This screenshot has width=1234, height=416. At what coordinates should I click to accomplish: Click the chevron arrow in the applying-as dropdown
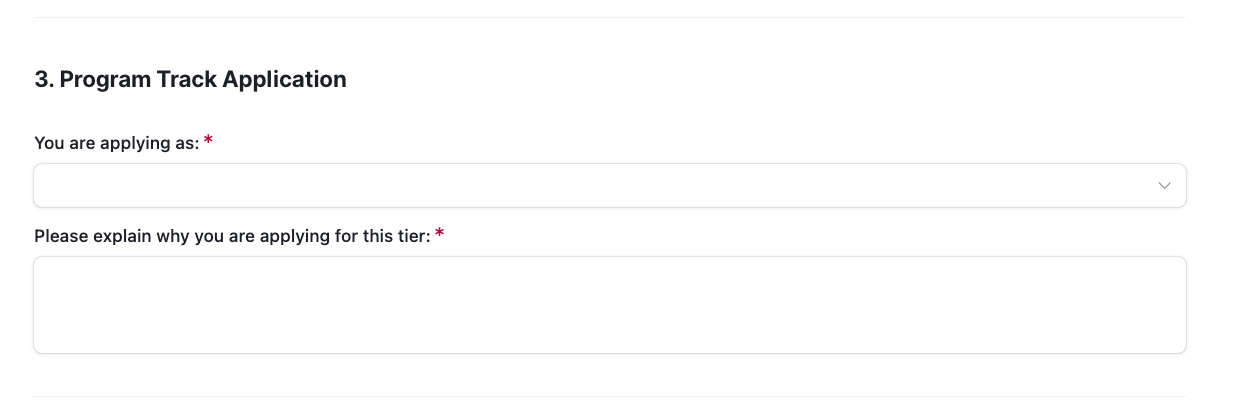point(1164,186)
